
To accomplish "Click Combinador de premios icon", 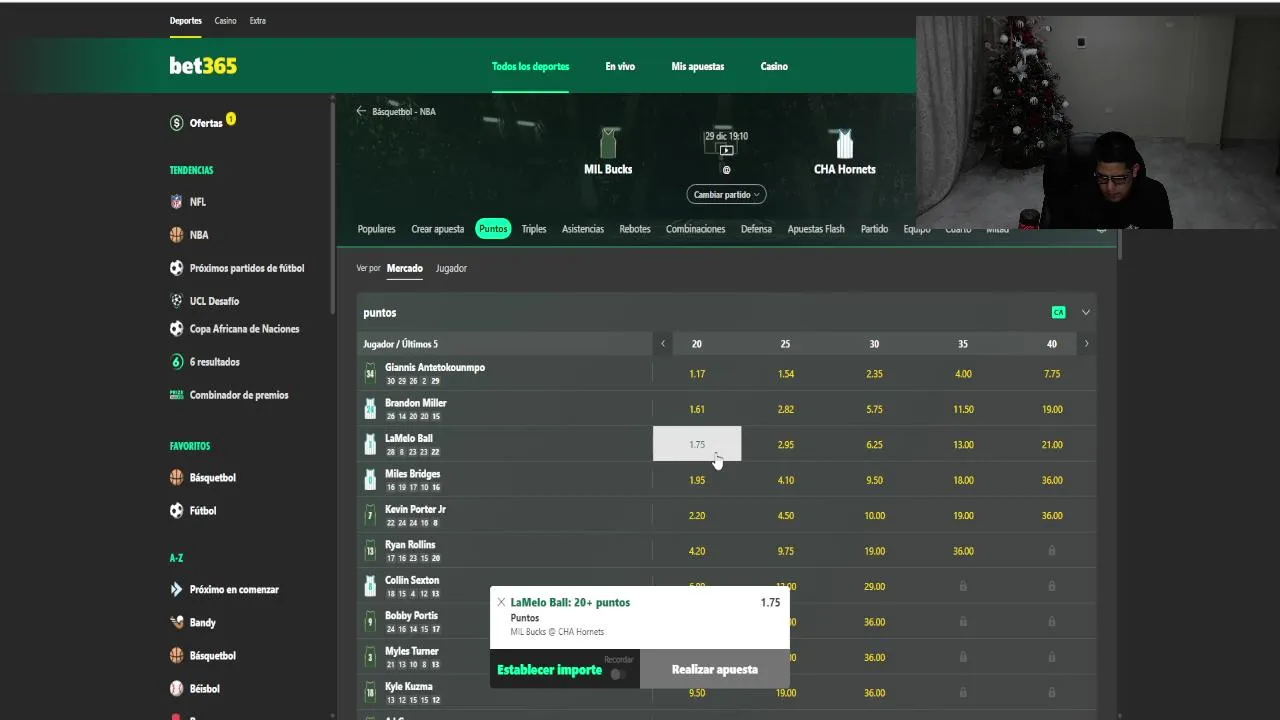I will click(177, 395).
